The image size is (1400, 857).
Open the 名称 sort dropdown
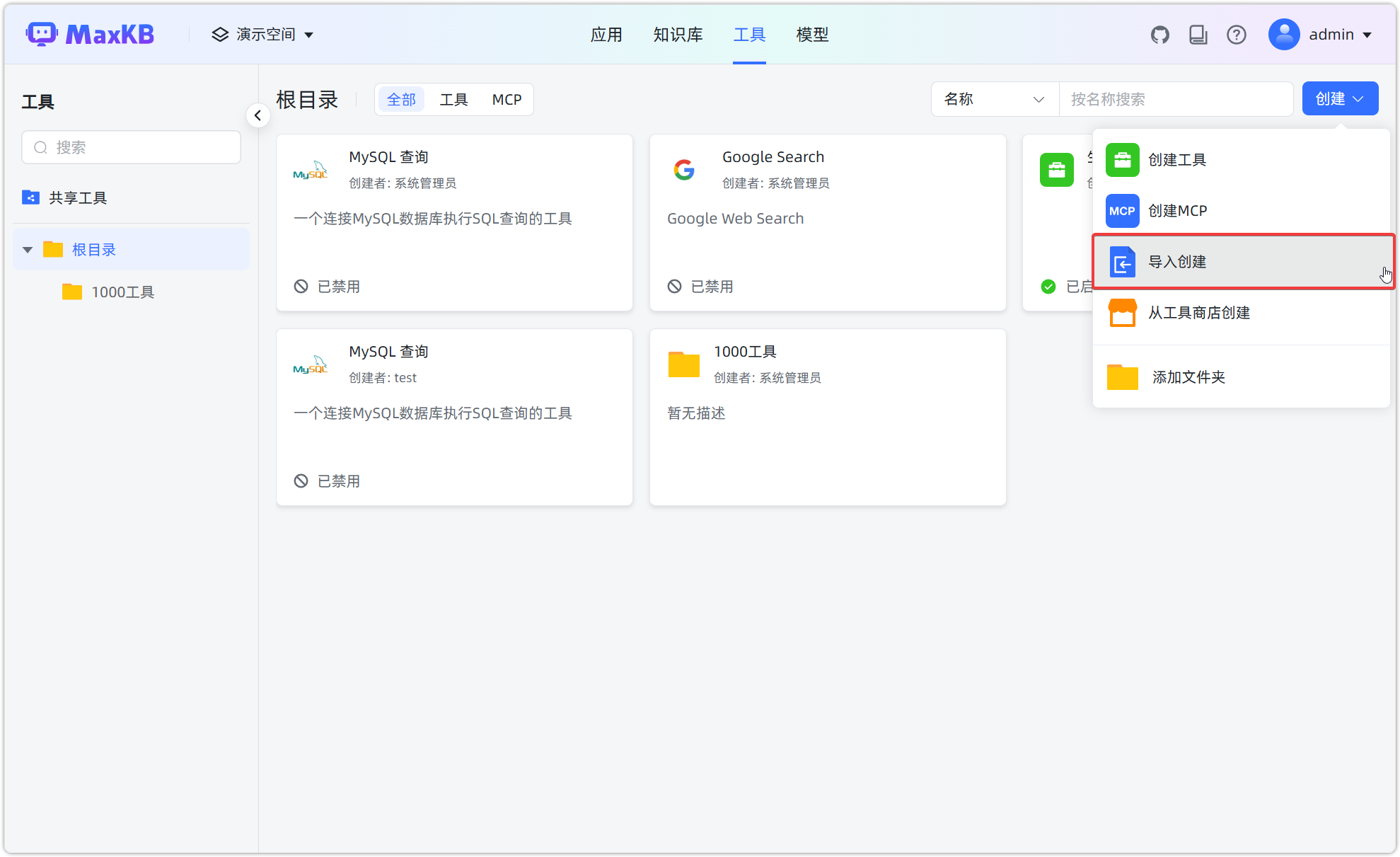pos(994,99)
